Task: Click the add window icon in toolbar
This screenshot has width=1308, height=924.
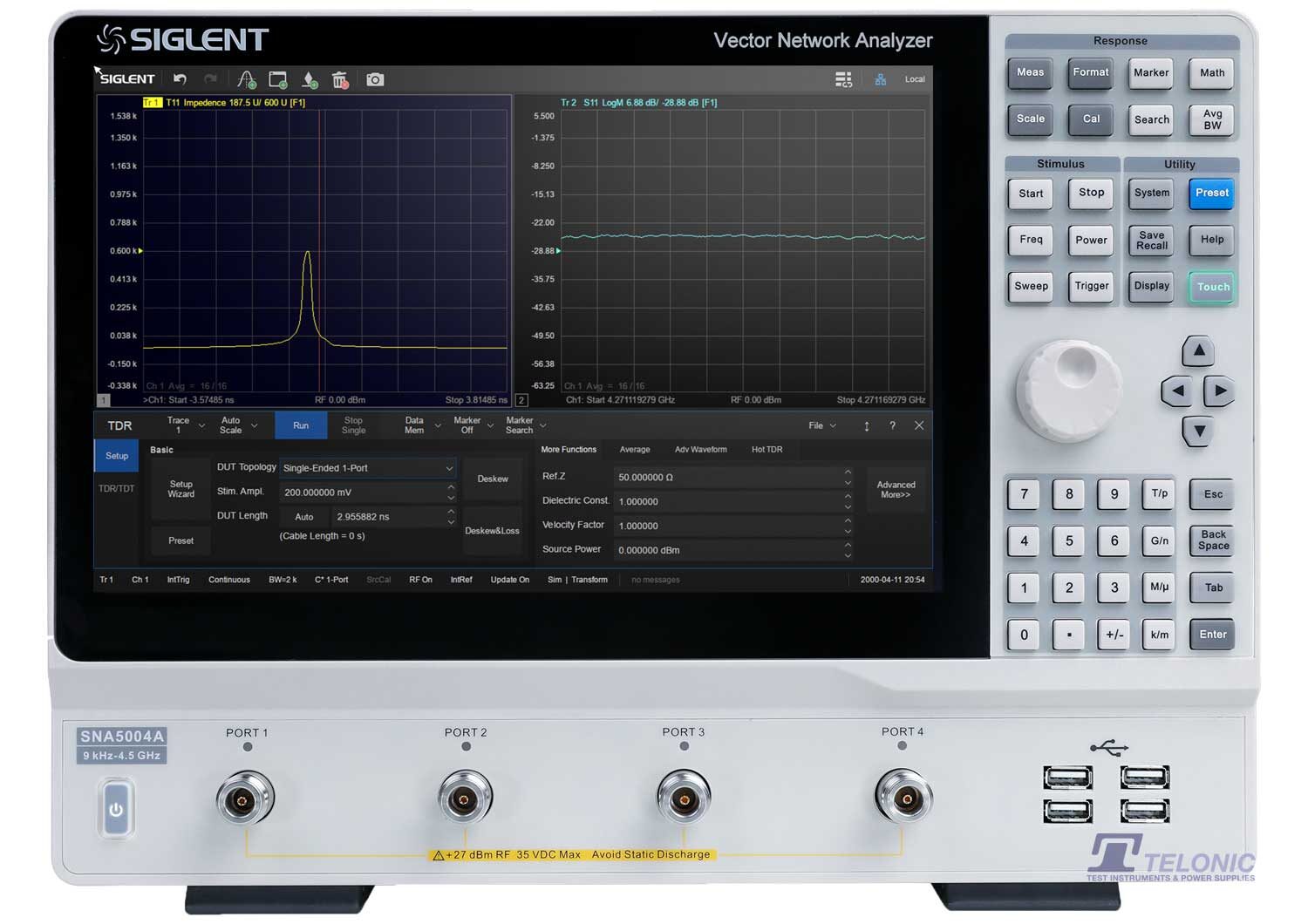Action: coord(278,80)
